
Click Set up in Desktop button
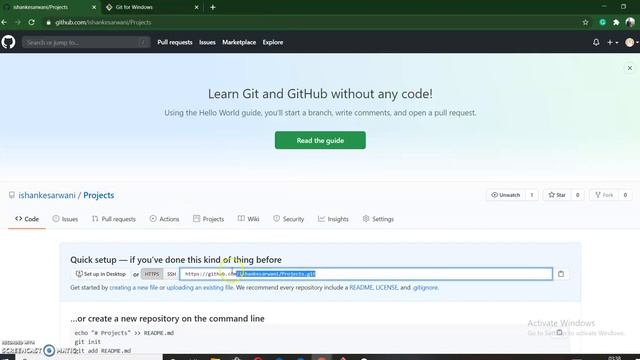[x=101, y=274]
